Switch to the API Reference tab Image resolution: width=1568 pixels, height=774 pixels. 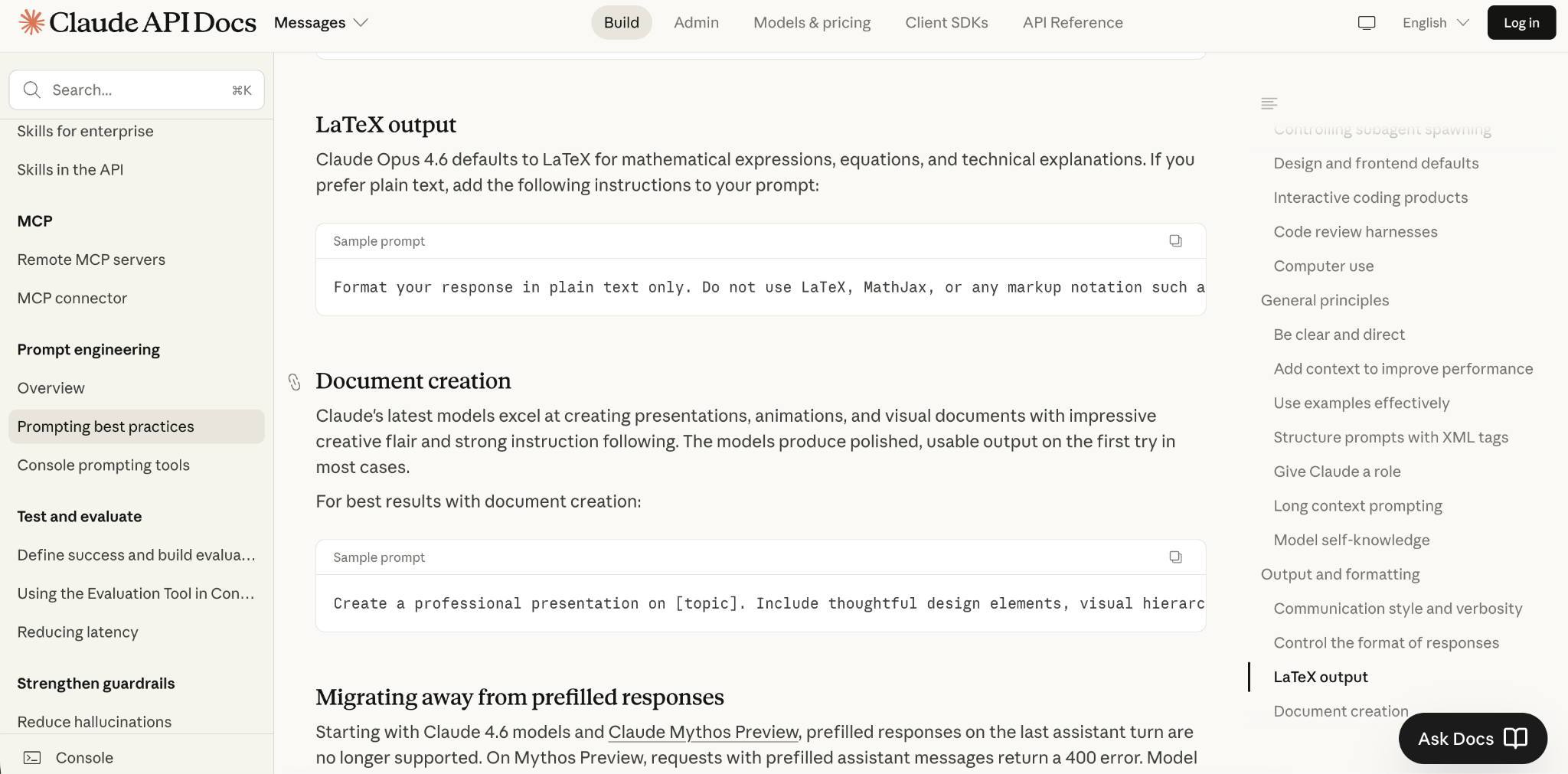[1072, 22]
